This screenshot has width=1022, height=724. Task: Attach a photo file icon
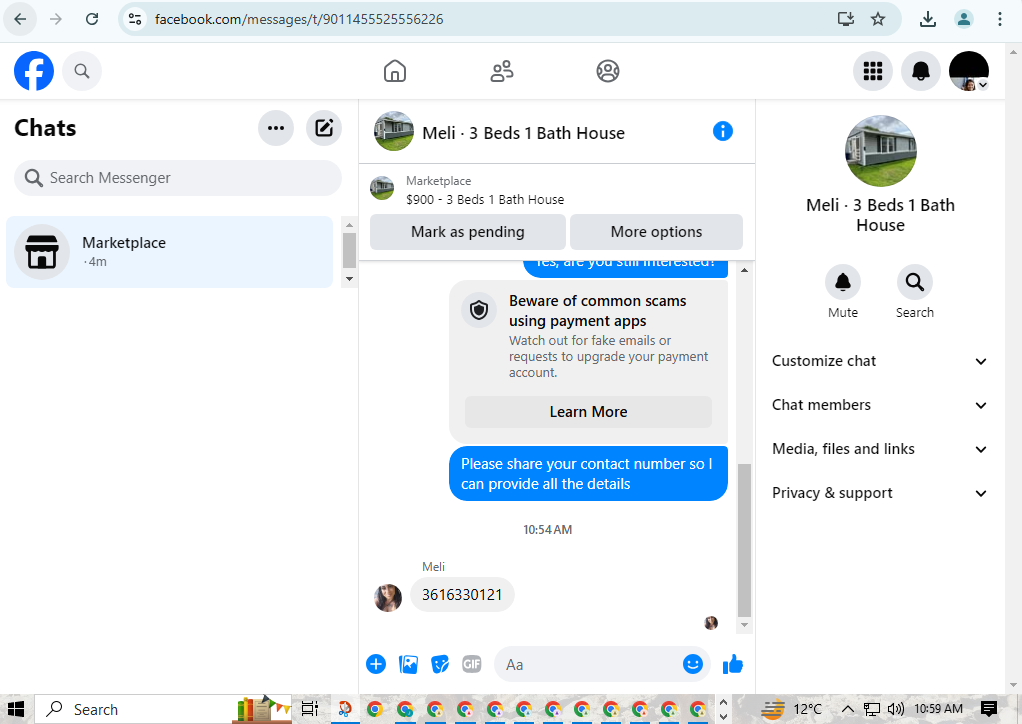pos(408,664)
